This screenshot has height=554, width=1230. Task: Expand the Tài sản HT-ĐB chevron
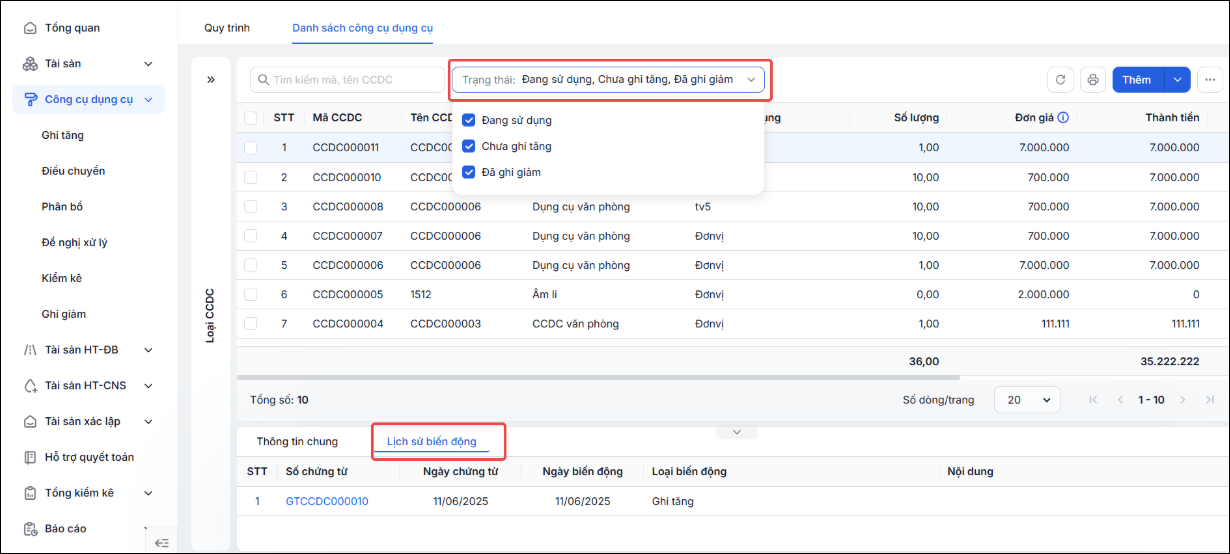coord(148,350)
